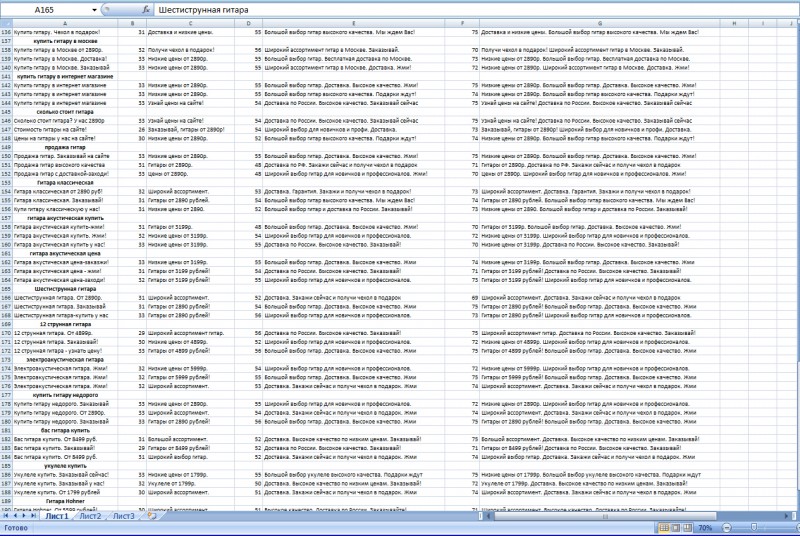Screen dimensions: 800x536
Task: Click the bold cell 'Шестиструнная гитара' in row 165
Action: [x=65, y=289]
